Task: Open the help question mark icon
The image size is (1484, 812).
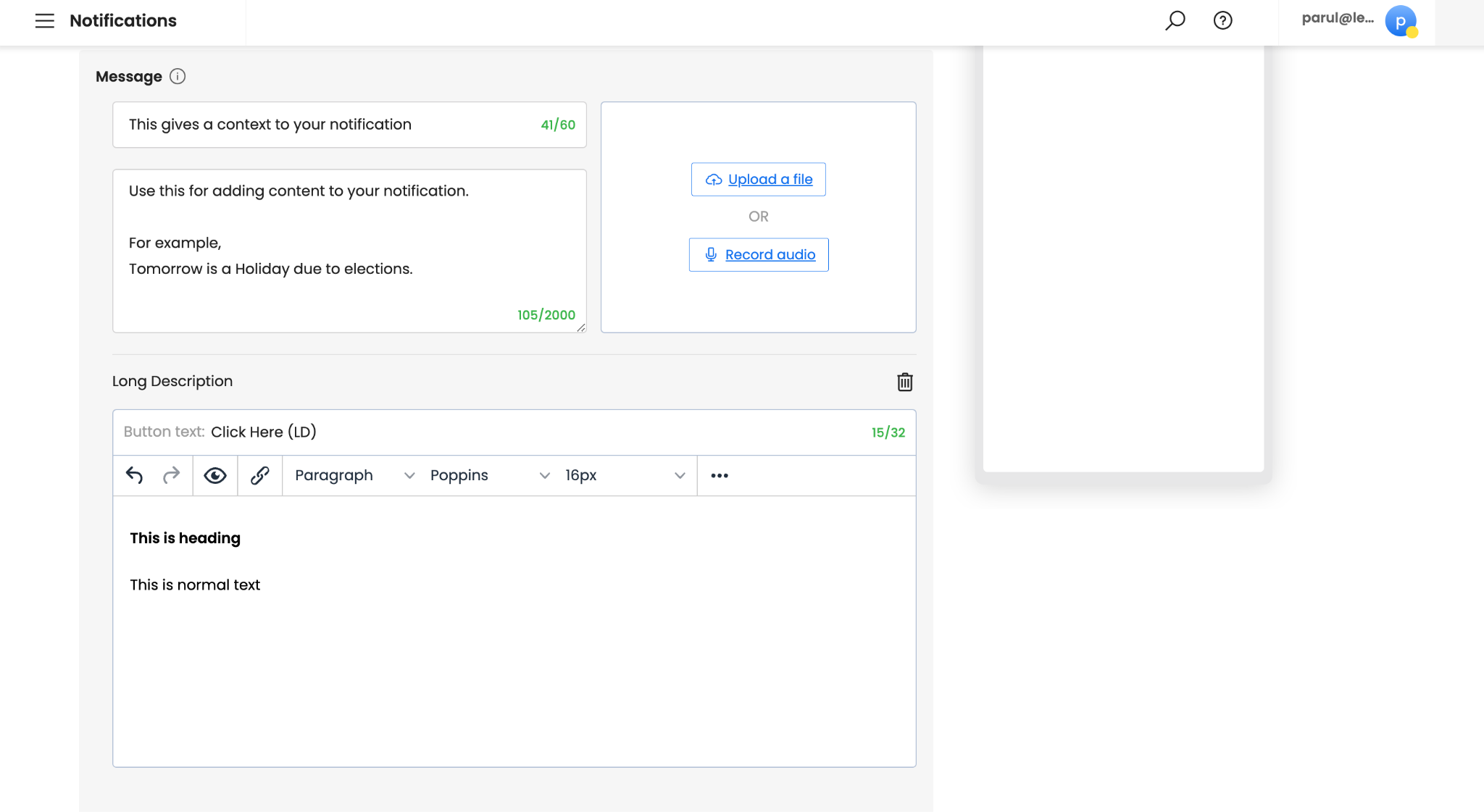Action: (x=1222, y=20)
